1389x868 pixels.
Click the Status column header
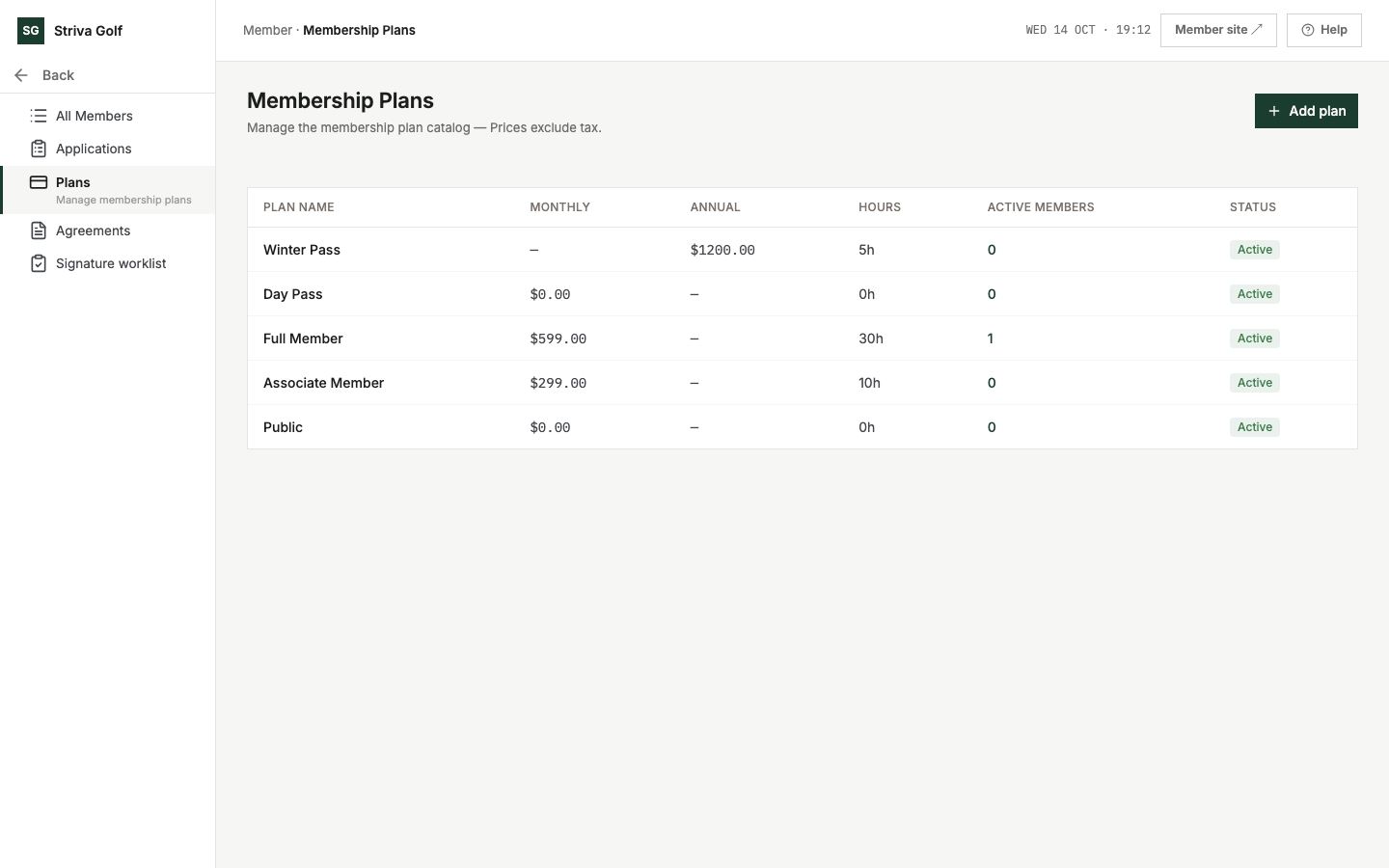(x=1253, y=207)
